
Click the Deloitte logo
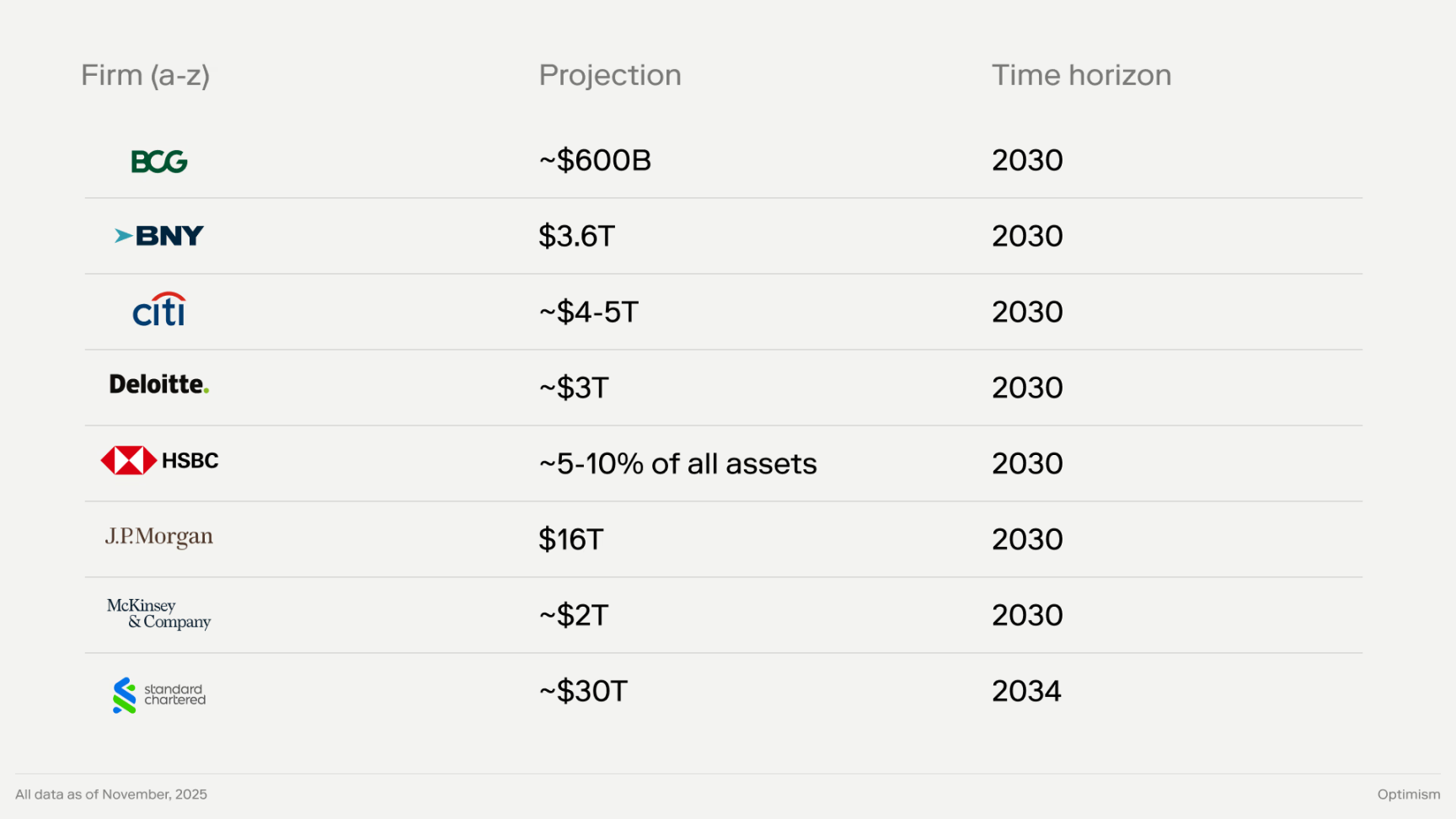pos(159,385)
